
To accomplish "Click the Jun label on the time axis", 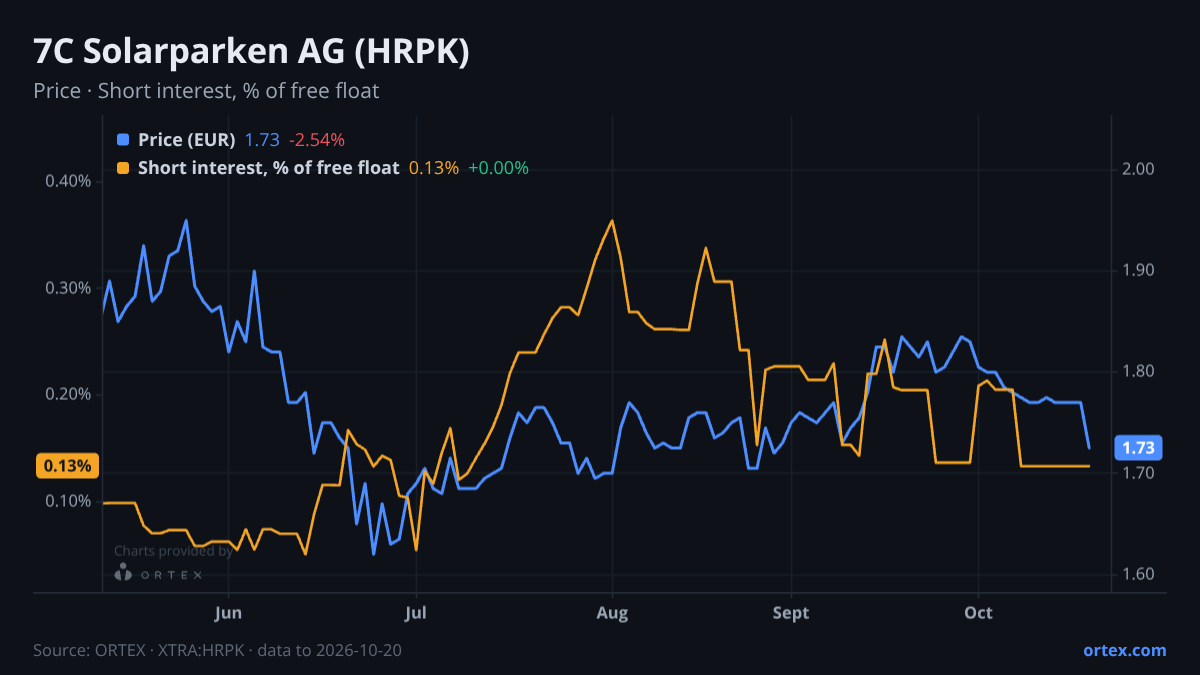I will click(x=229, y=612).
